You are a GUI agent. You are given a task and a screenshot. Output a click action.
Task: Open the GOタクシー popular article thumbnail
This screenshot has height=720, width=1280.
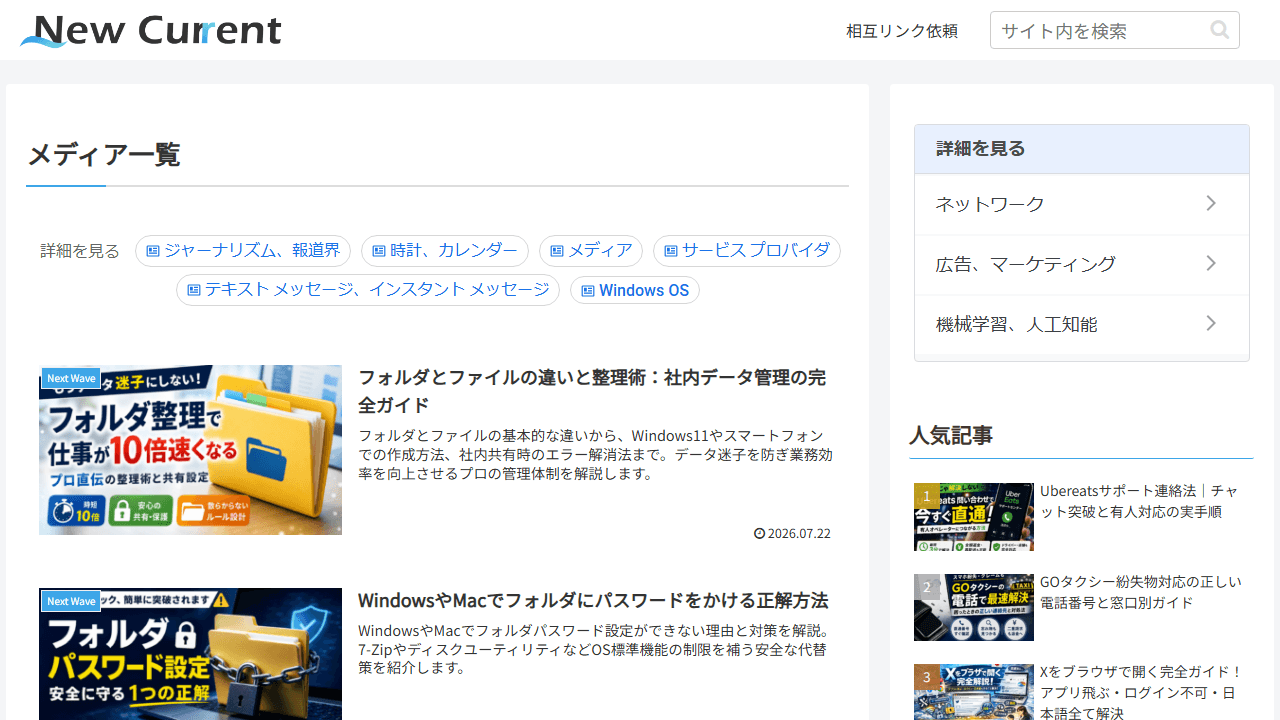[x=974, y=607]
